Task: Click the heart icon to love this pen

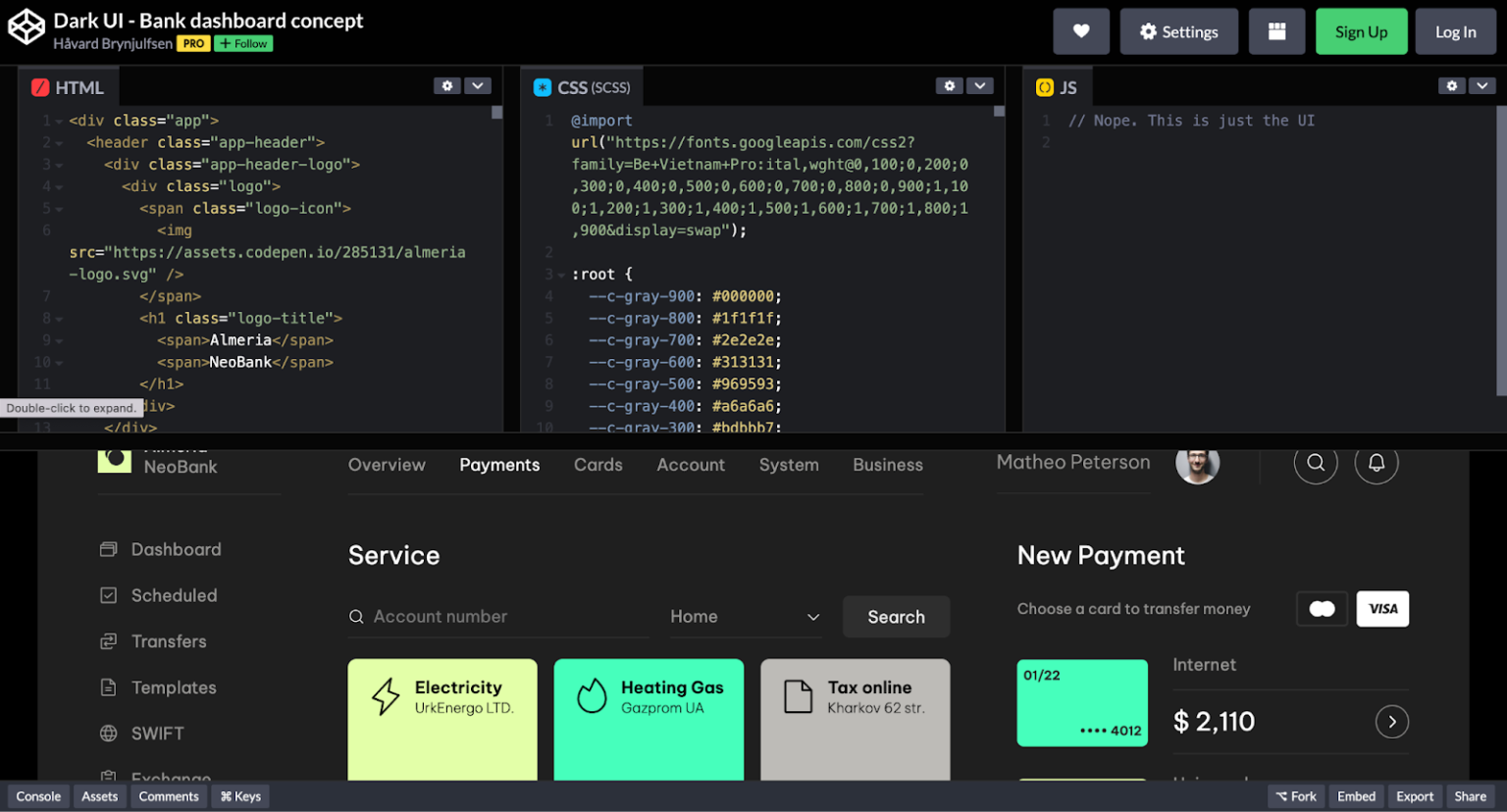Action: coord(1081,30)
